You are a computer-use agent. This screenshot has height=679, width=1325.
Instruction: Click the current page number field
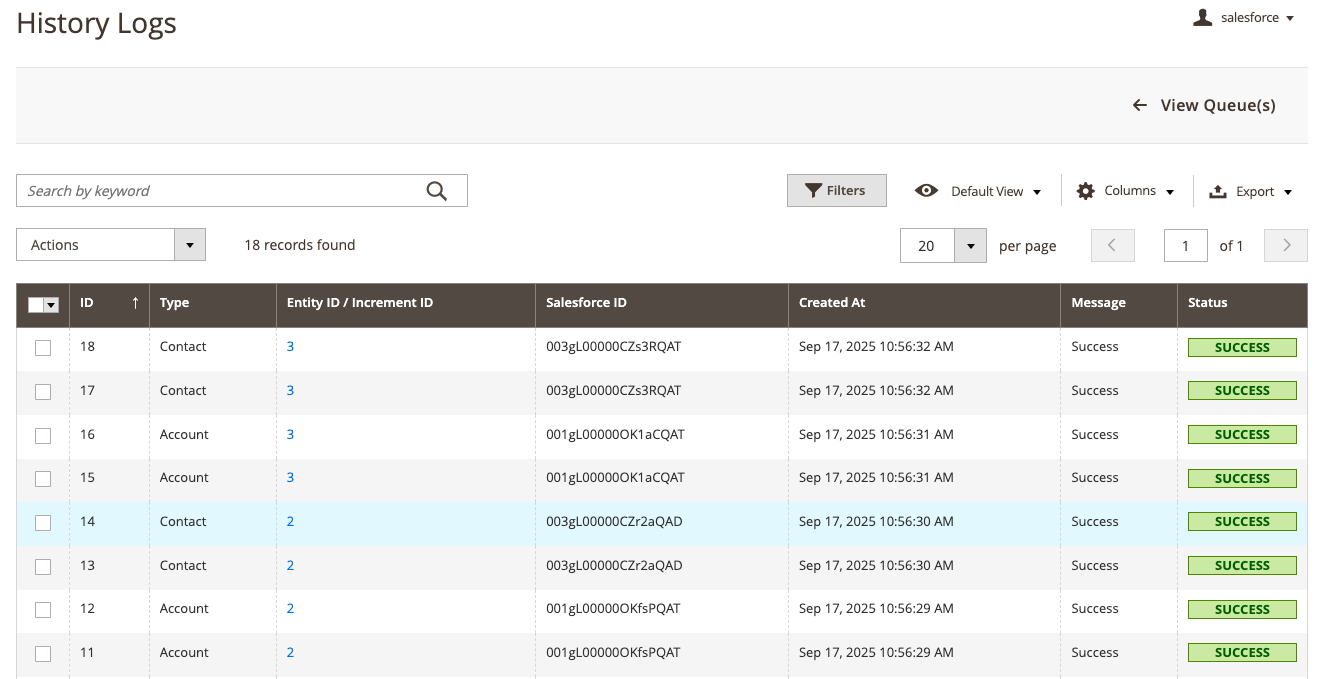pyautogui.click(x=1186, y=245)
